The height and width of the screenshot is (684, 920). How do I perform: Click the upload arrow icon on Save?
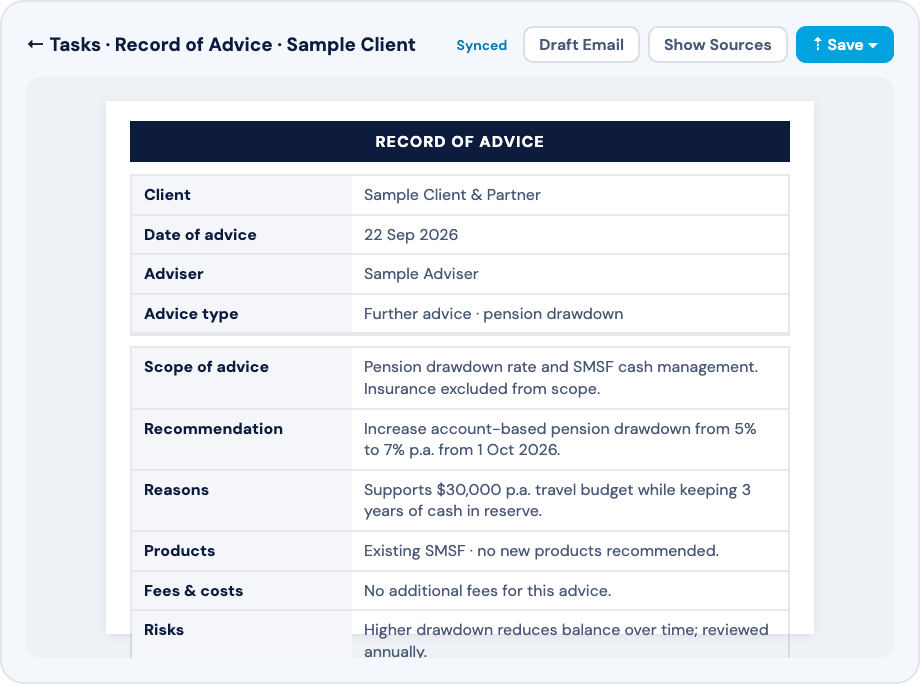[817, 44]
